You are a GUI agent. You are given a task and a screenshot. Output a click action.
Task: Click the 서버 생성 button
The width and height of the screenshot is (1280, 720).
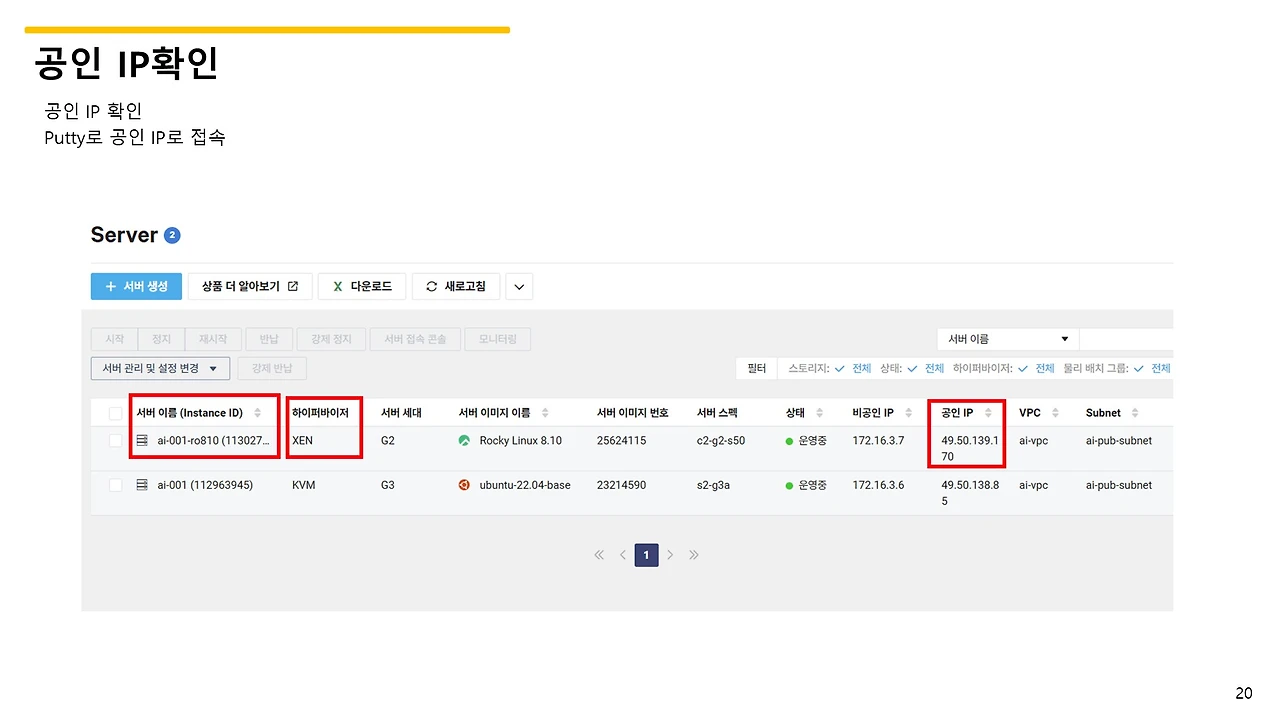pyautogui.click(x=136, y=286)
